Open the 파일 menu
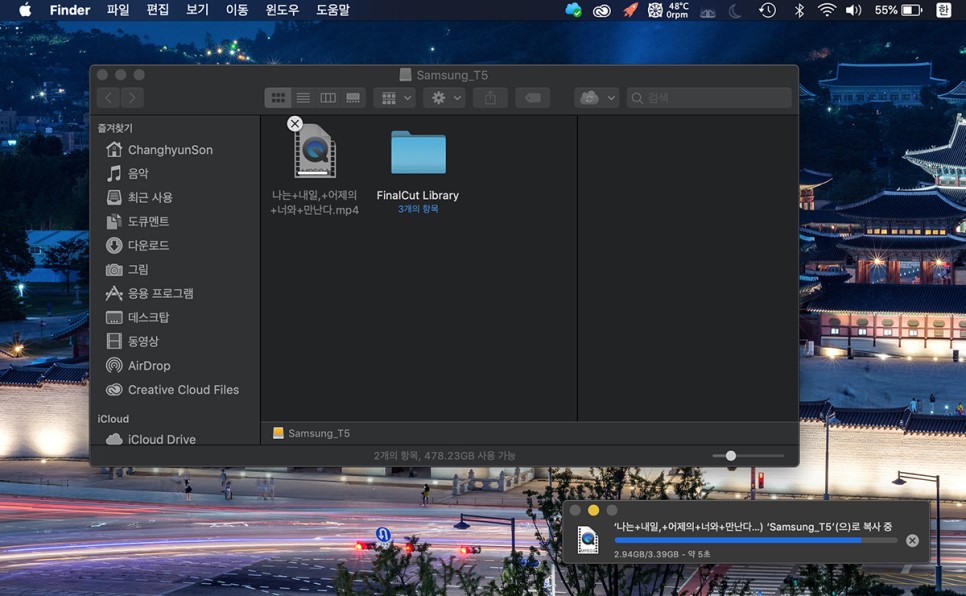This screenshot has height=596, width=966. click(118, 10)
